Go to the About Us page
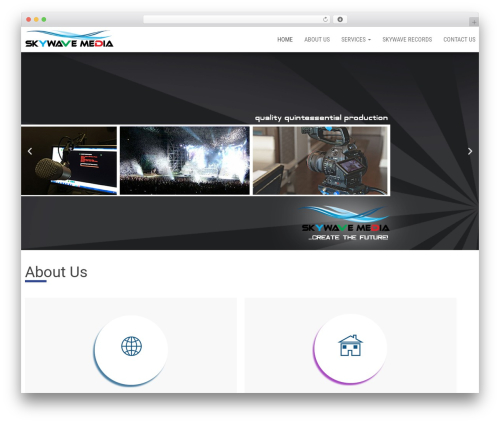The width and height of the screenshot is (500, 423). 317,40
